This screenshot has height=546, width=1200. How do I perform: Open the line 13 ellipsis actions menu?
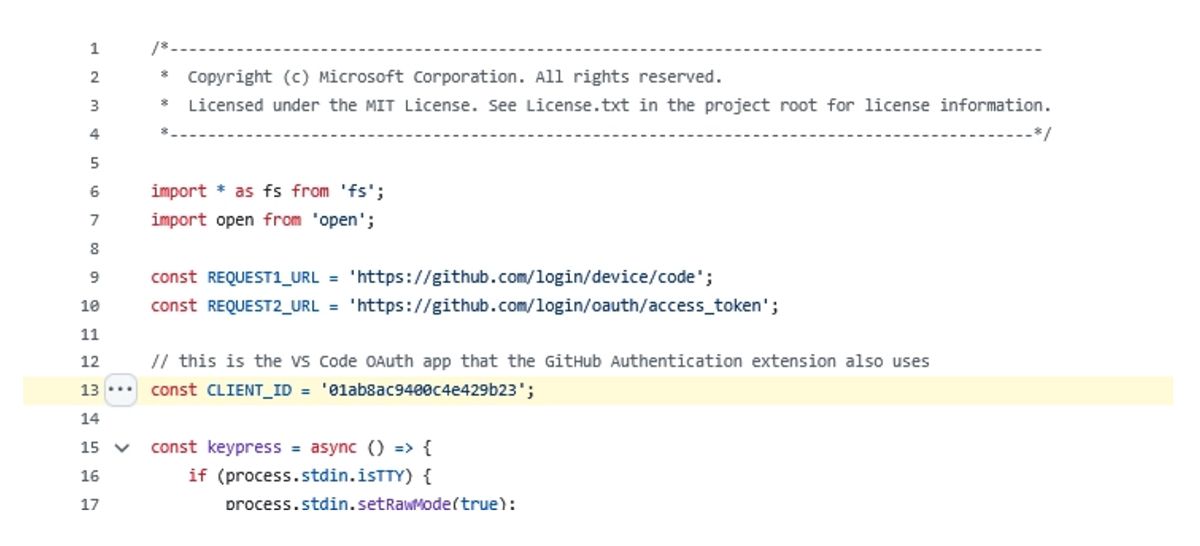pos(120,391)
